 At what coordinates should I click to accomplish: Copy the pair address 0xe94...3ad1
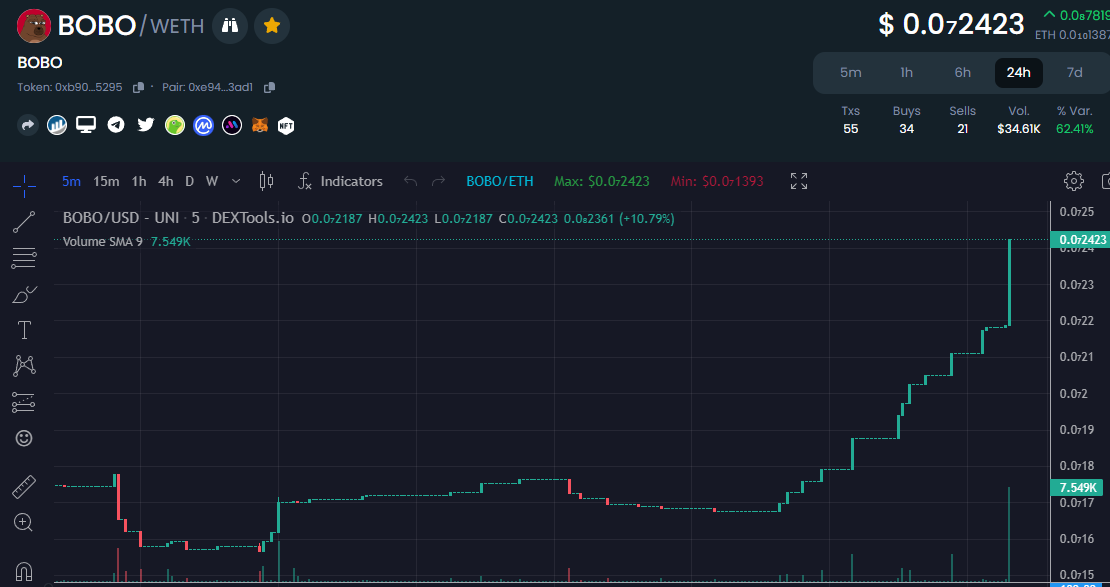tap(269, 87)
